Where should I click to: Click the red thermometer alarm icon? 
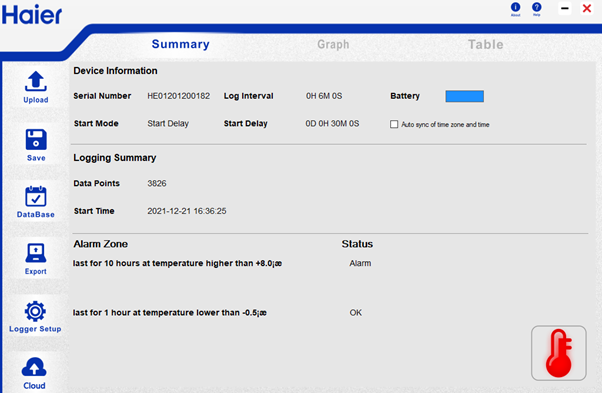[x=559, y=353]
